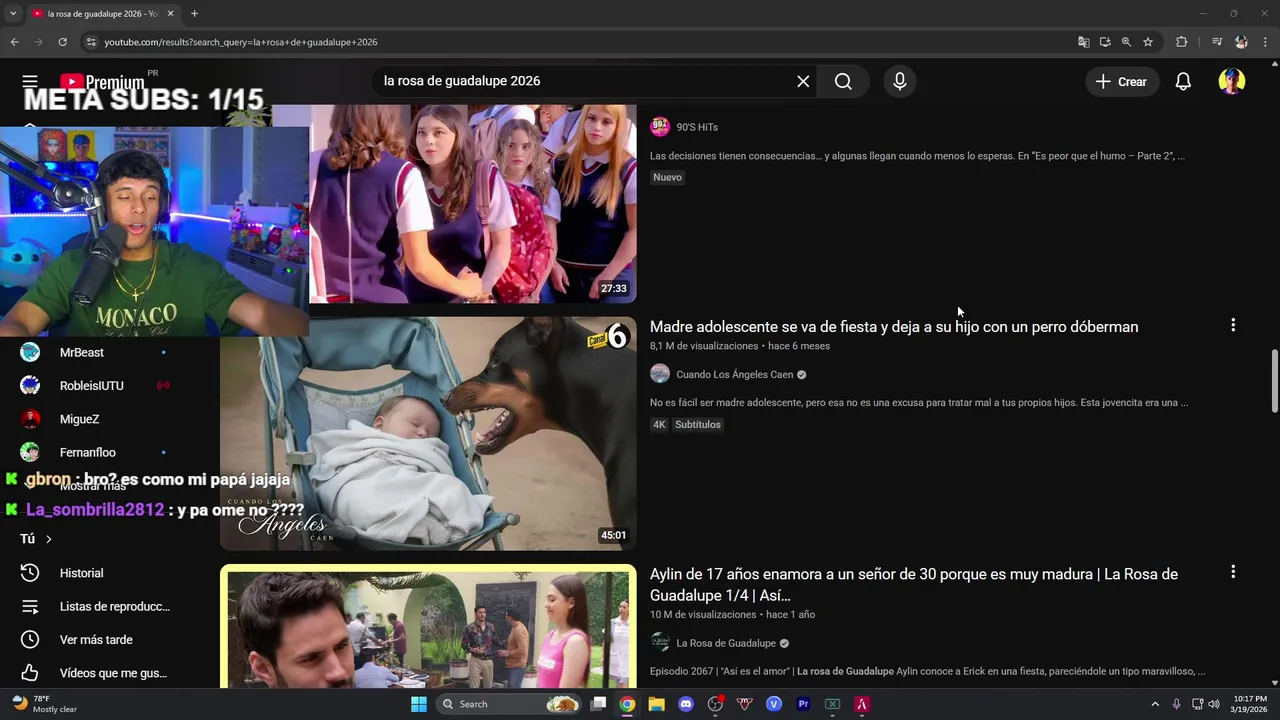Close the la rosa de guadalupe tab
Screen dimensions: 1280x720
170,14
